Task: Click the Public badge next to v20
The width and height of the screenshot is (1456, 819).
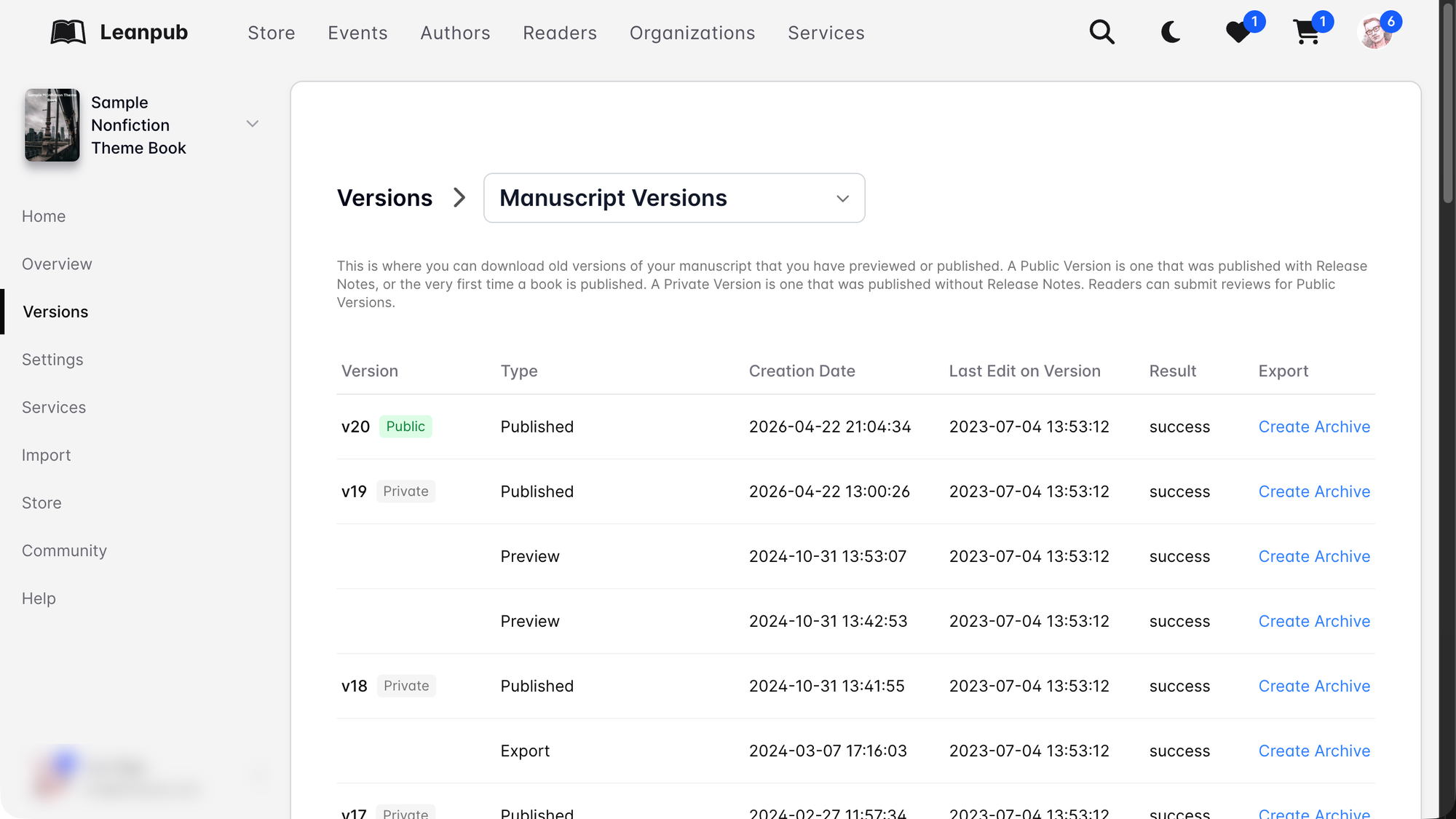Action: (405, 427)
